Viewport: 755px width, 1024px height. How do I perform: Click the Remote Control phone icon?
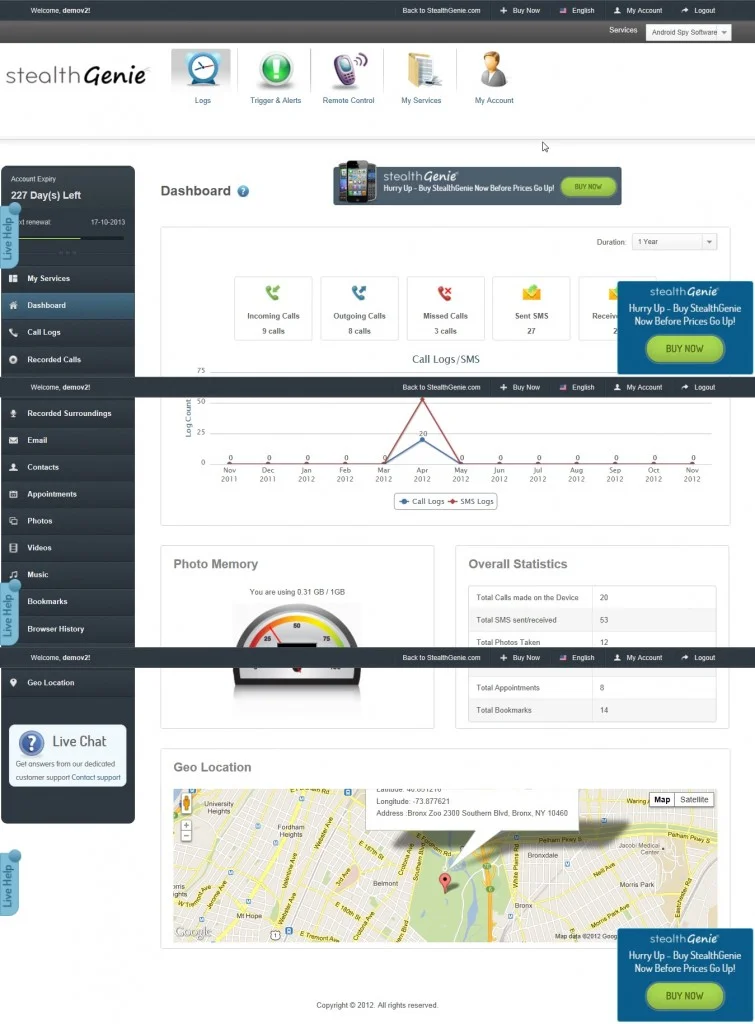coord(348,70)
